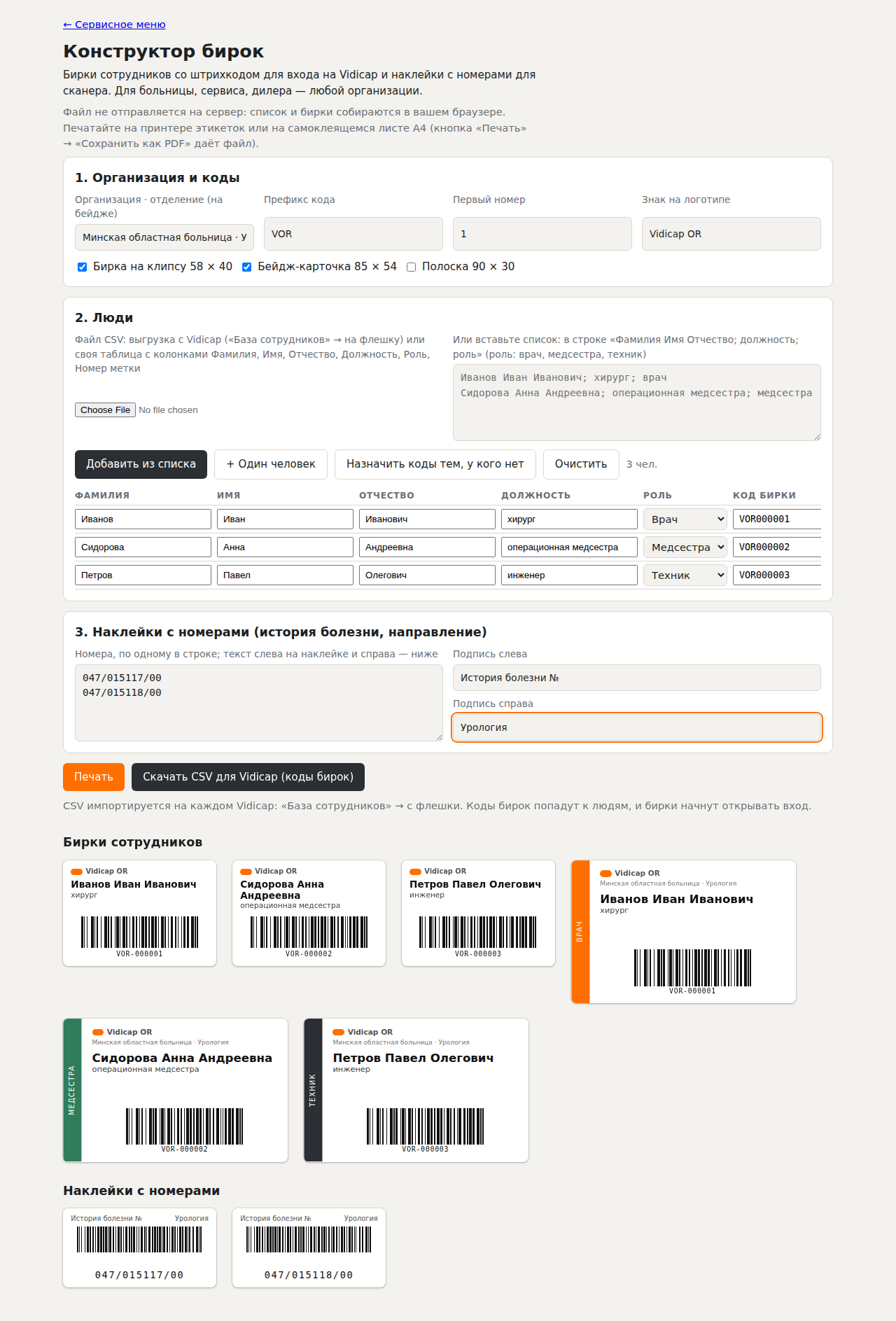
Task: Focus the organization name field
Action: pyautogui.click(x=164, y=237)
